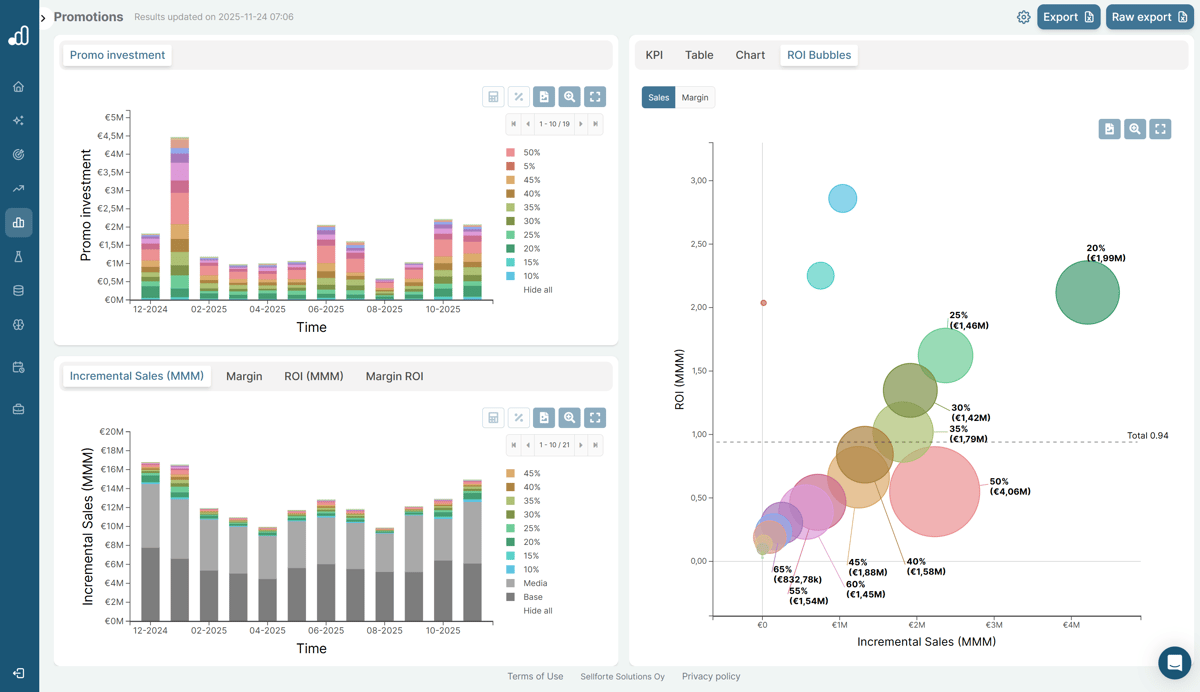Click the log out icon in sidebar
The width and height of the screenshot is (1200, 692).
(18, 673)
